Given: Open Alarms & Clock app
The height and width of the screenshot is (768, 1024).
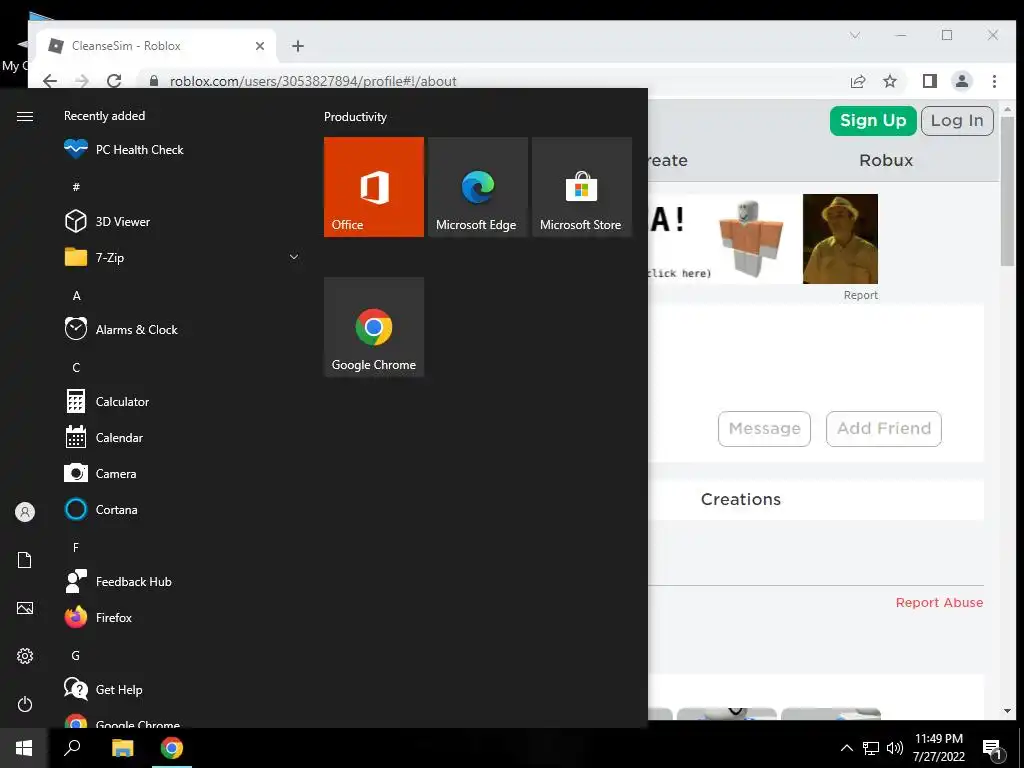Looking at the screenshot, I should coord(181,330).
